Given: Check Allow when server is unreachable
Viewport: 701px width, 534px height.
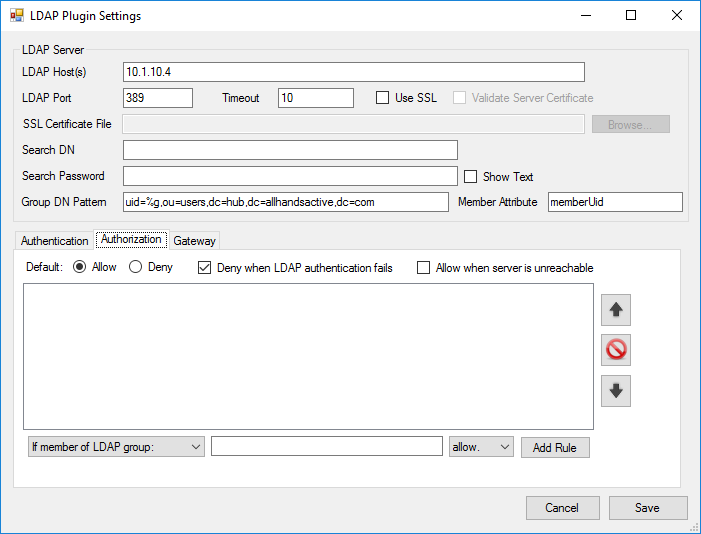Looking at the screenshot, I should [424, 268].
